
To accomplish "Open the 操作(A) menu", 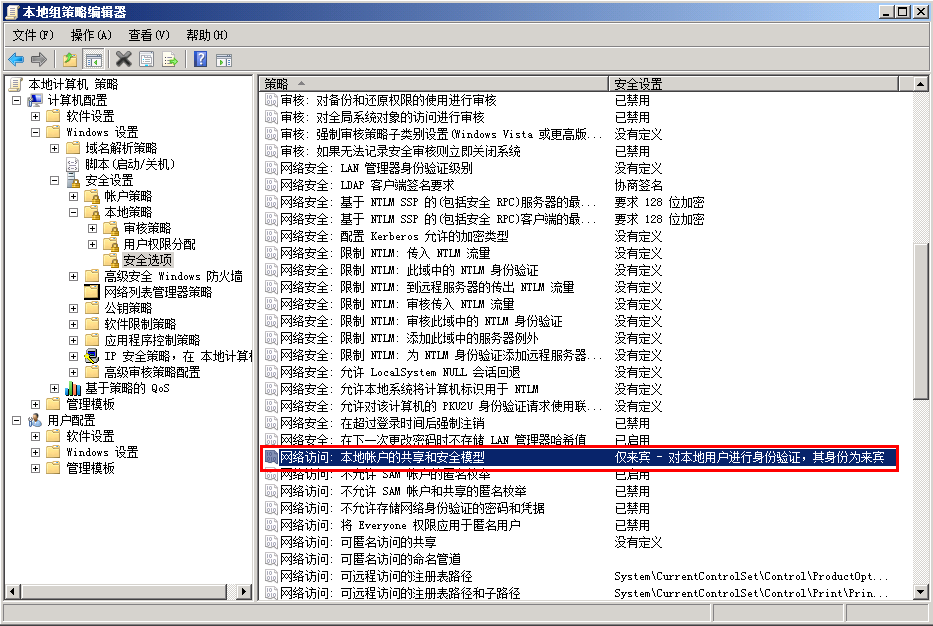I will pos(90,35).
